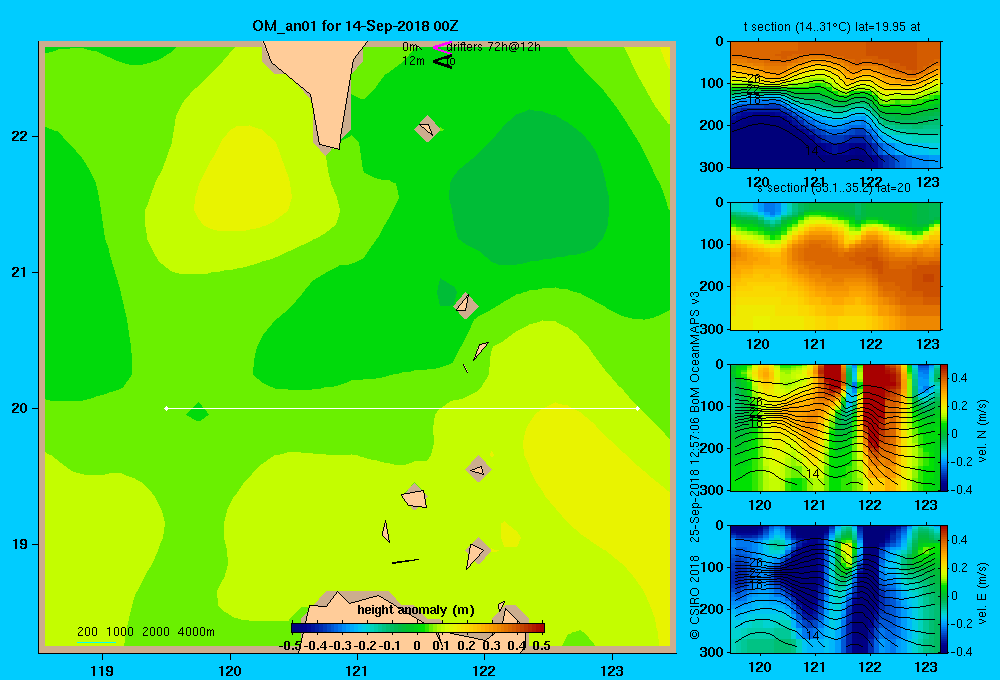Open the eastward velocity section plot
This screenshot has height=680, width=1000.
click(x=835, y=589)
